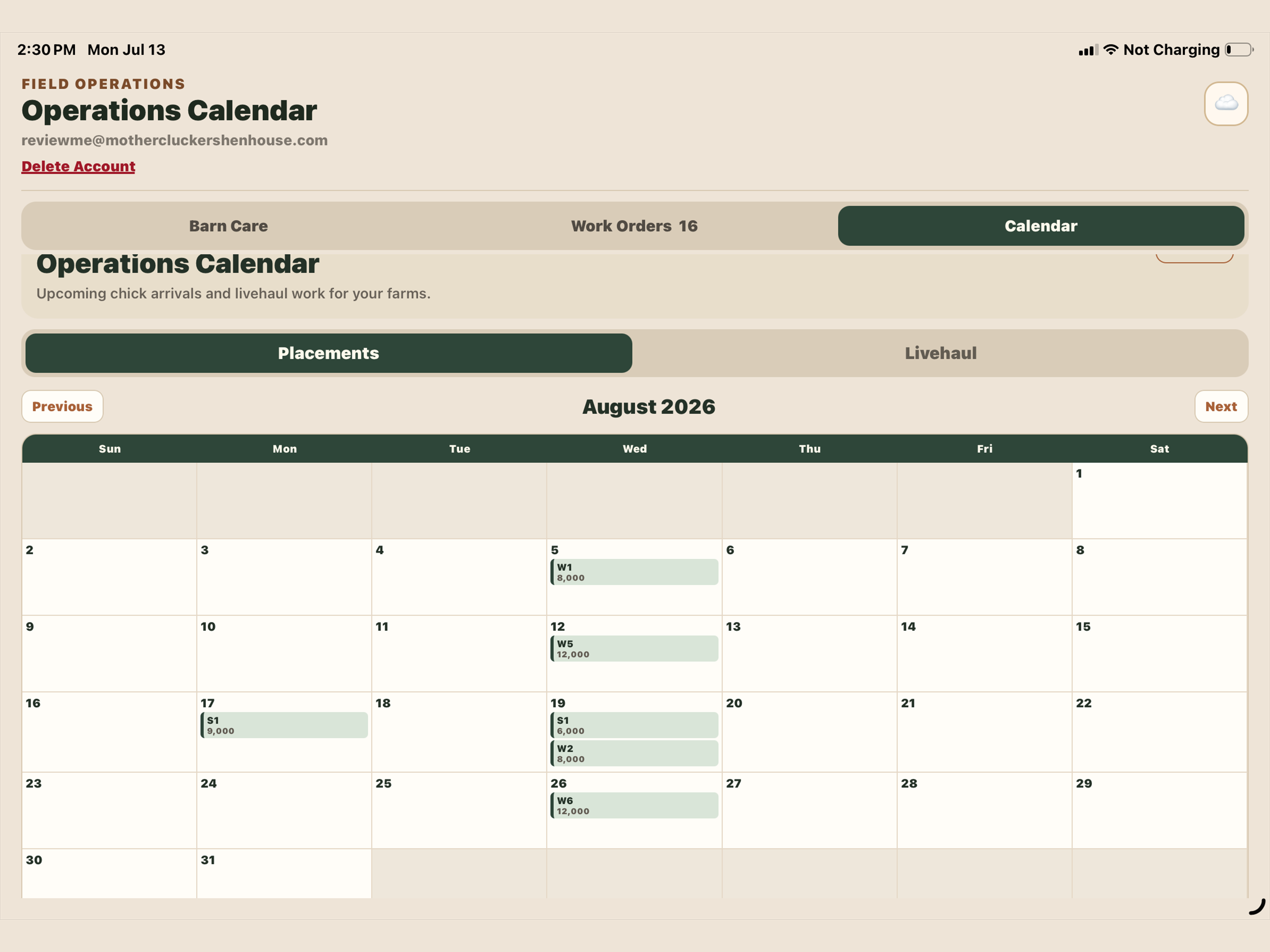Tap the cloud weather icon button
The image size is (1270, 952).
[1226, 103]
